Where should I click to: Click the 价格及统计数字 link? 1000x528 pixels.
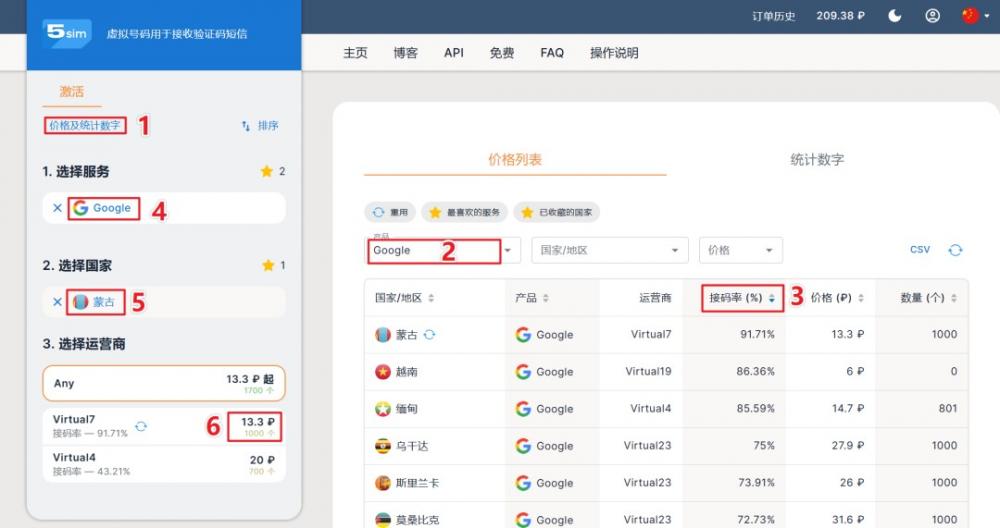pos(85,125)
